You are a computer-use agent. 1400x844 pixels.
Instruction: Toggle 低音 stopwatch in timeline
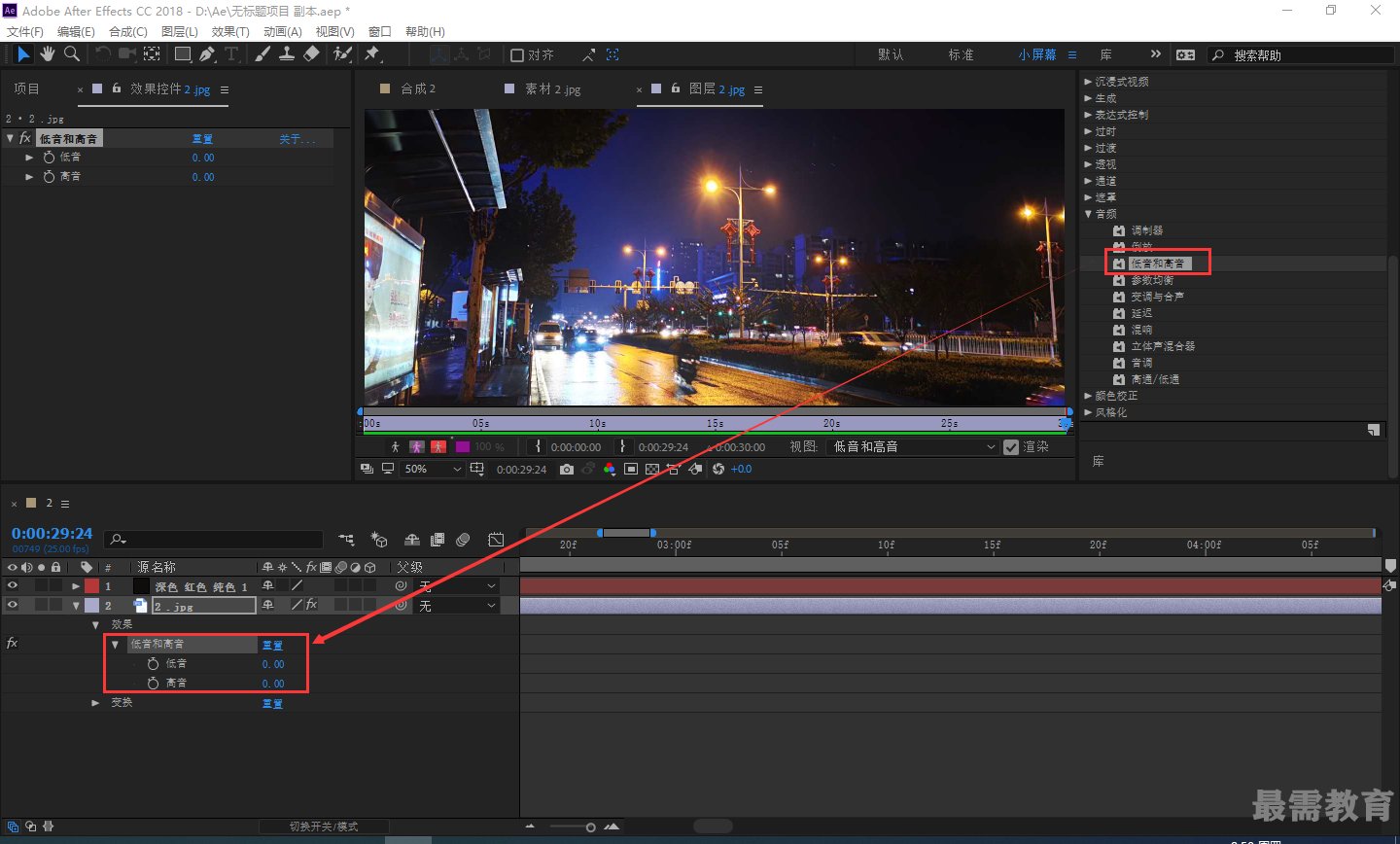153,663
